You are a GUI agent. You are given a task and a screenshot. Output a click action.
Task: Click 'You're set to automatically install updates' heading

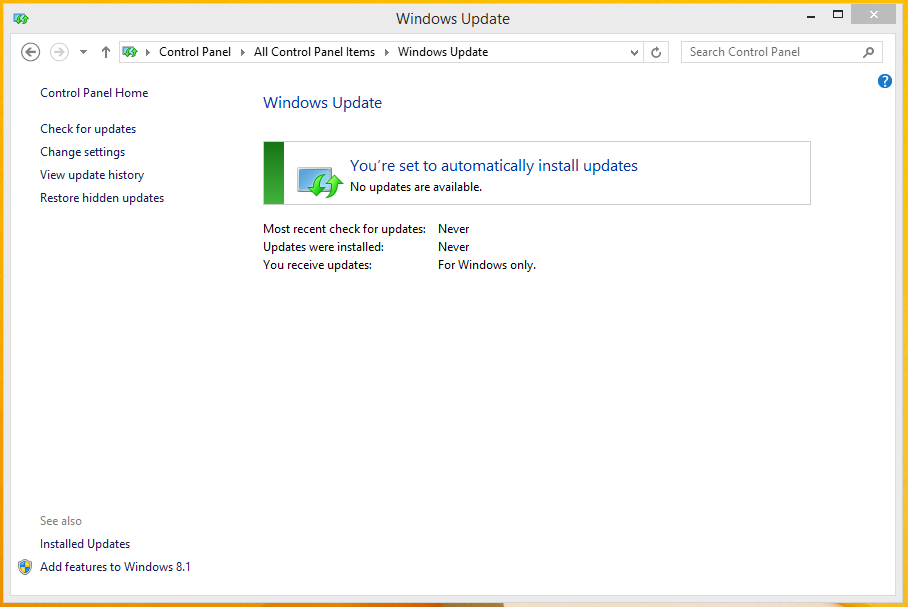click(493, 166)
